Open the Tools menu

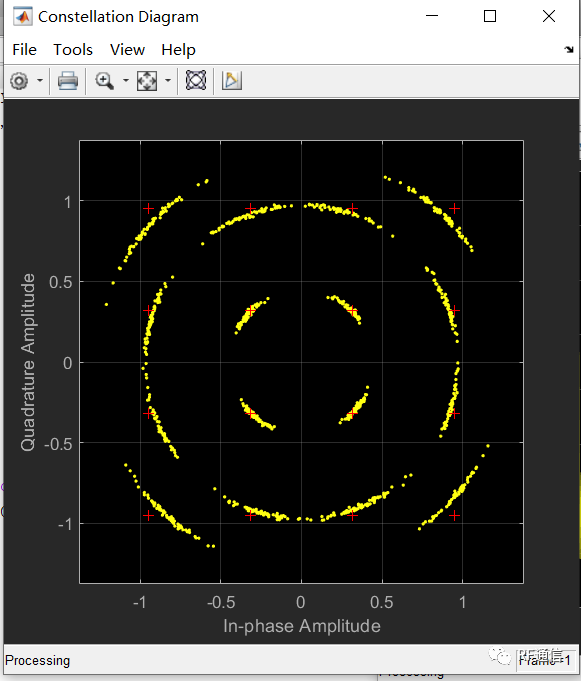click(x=73, y=50)
